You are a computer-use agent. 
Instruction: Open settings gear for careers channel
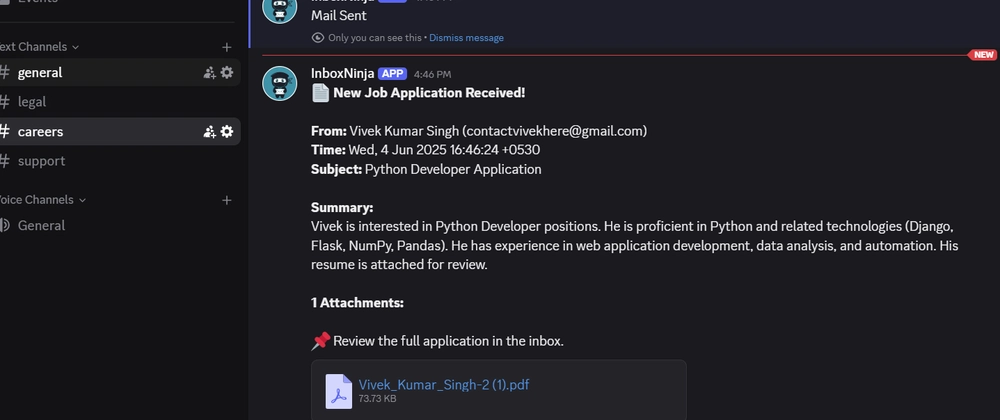tap(226, 131)
